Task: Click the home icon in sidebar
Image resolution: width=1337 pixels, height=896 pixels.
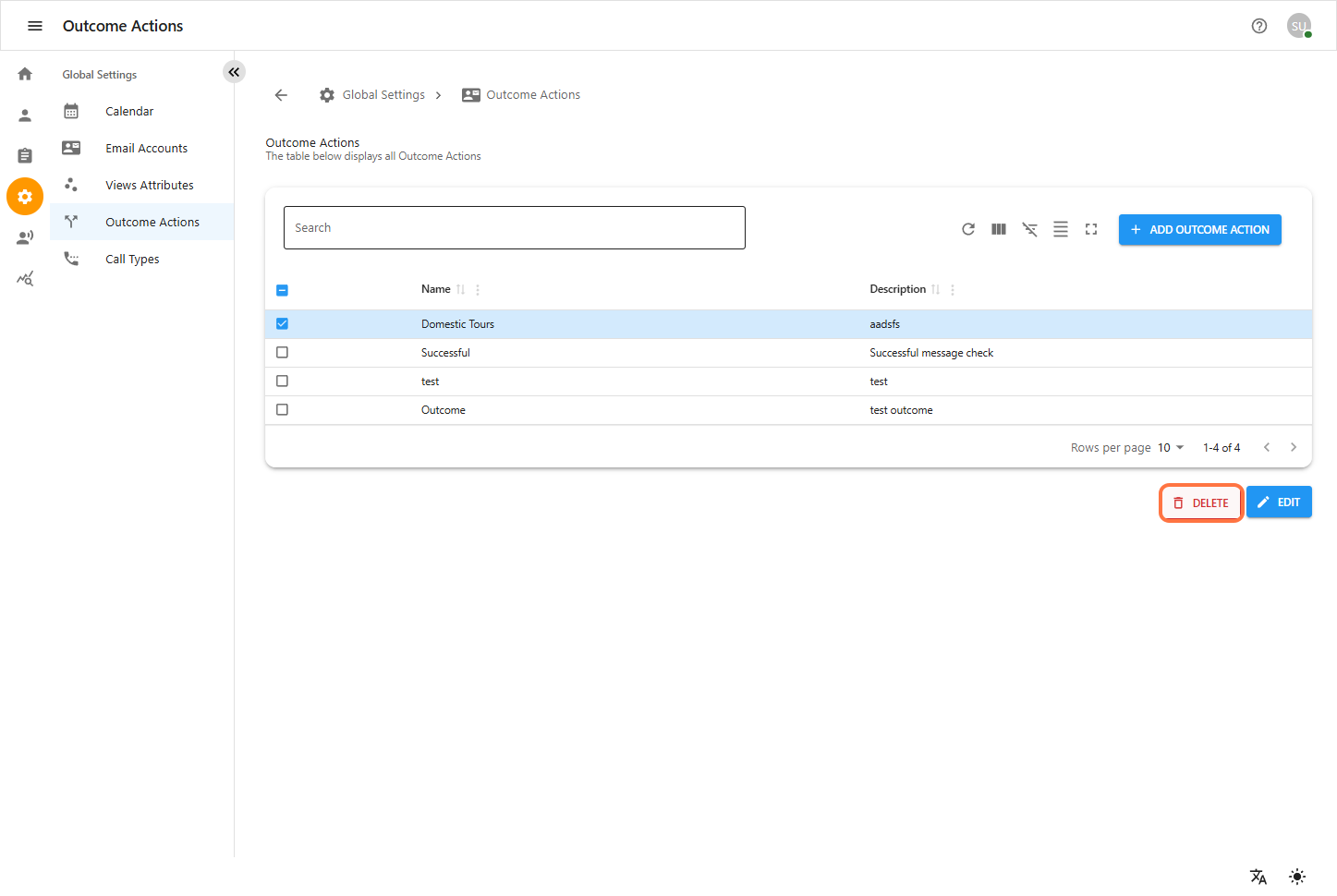Action: point(25,74)
